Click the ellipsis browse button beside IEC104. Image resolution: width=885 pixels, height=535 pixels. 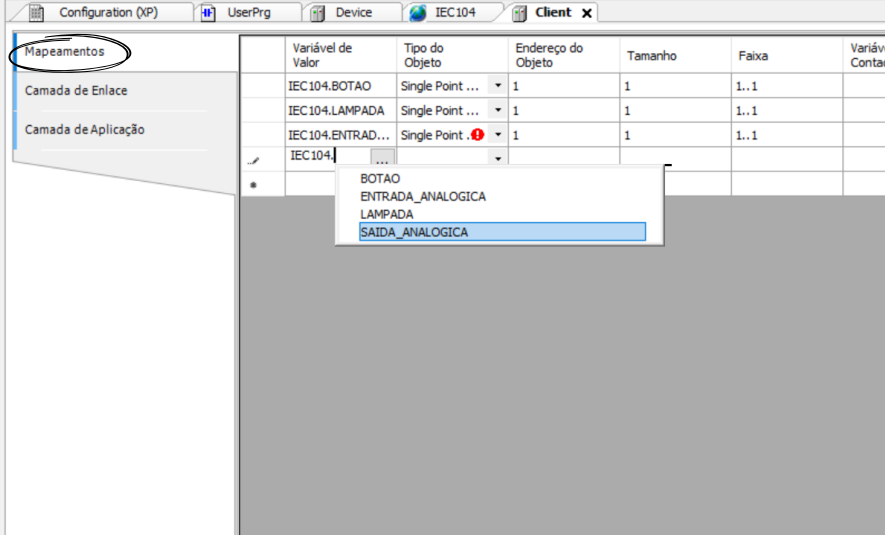[383, 159]
